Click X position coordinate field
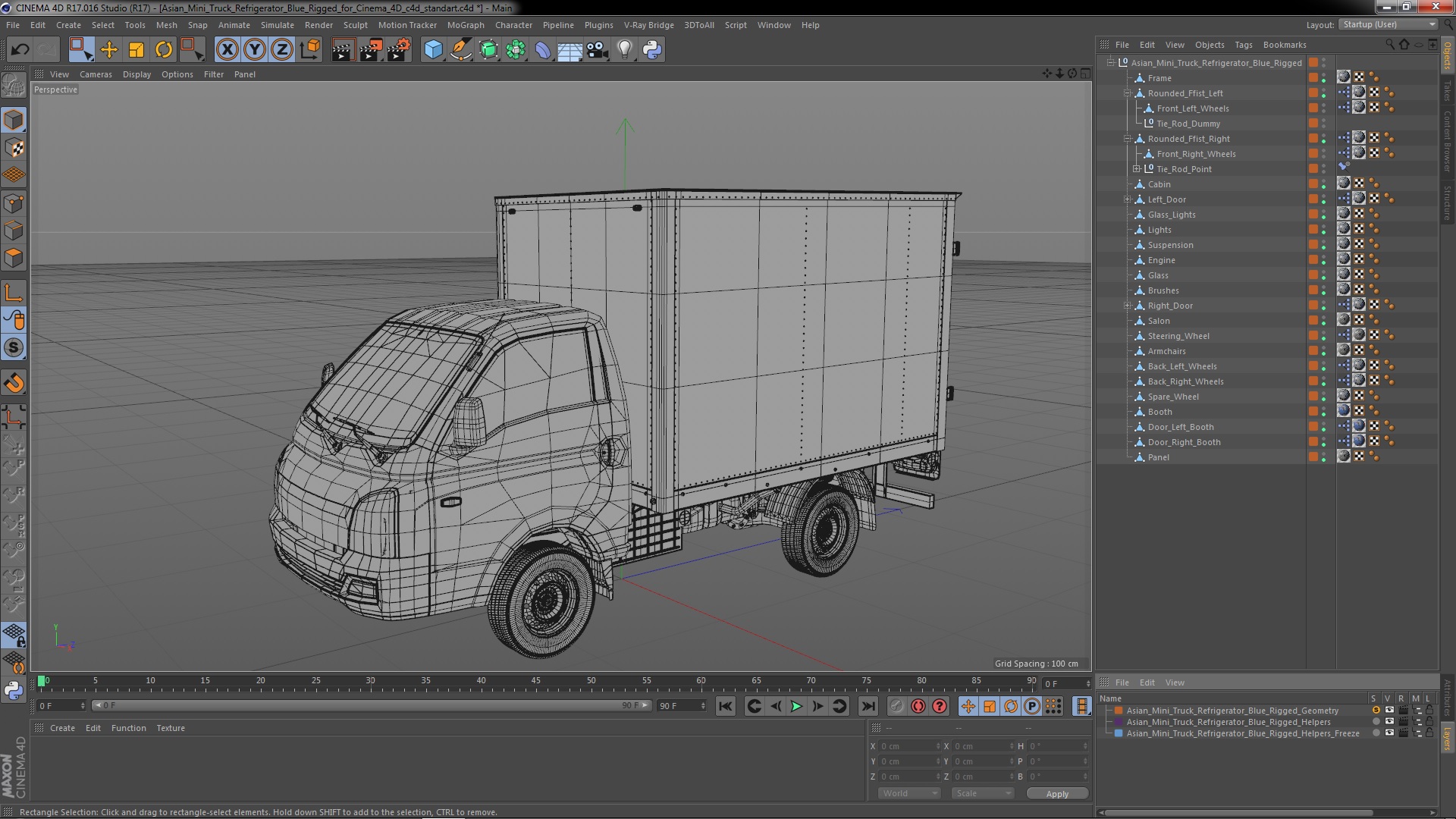 point(910,746)
